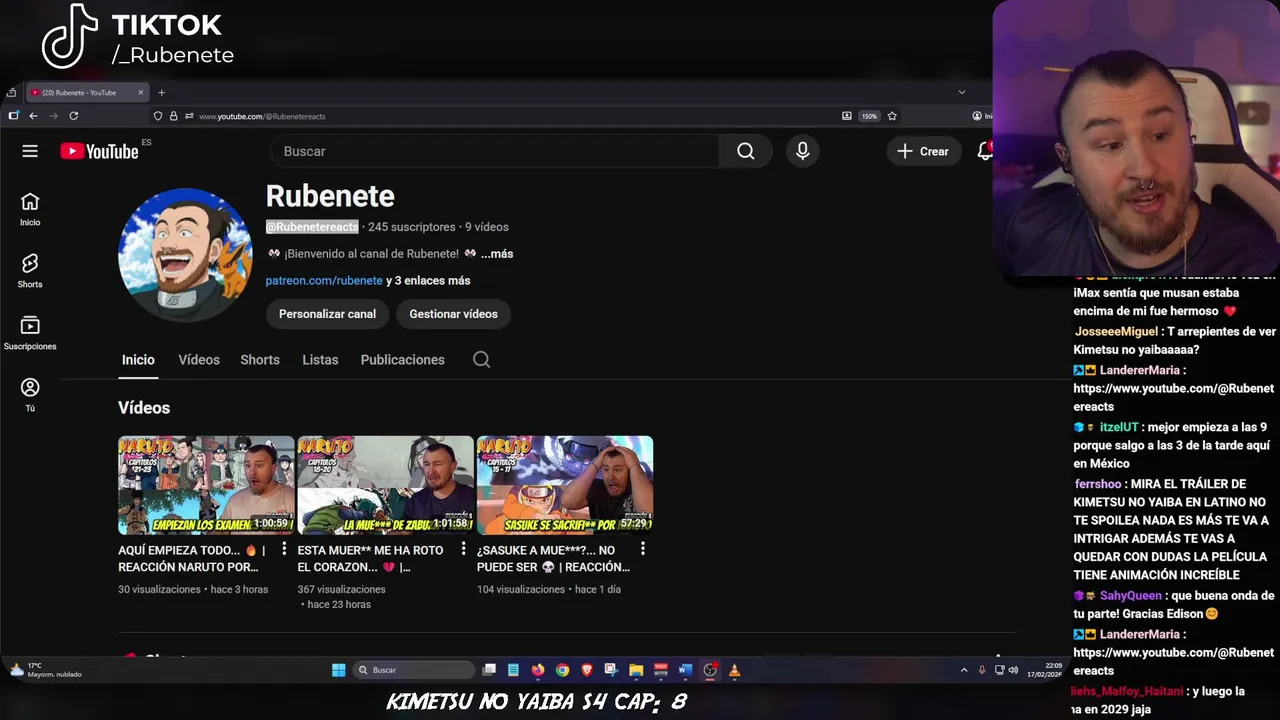Open the Windows Start menu

338,670
